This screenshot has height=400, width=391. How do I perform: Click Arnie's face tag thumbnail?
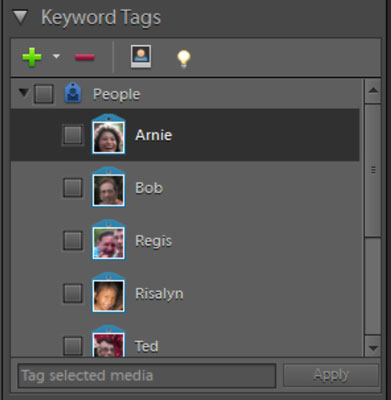coord(108,134)
